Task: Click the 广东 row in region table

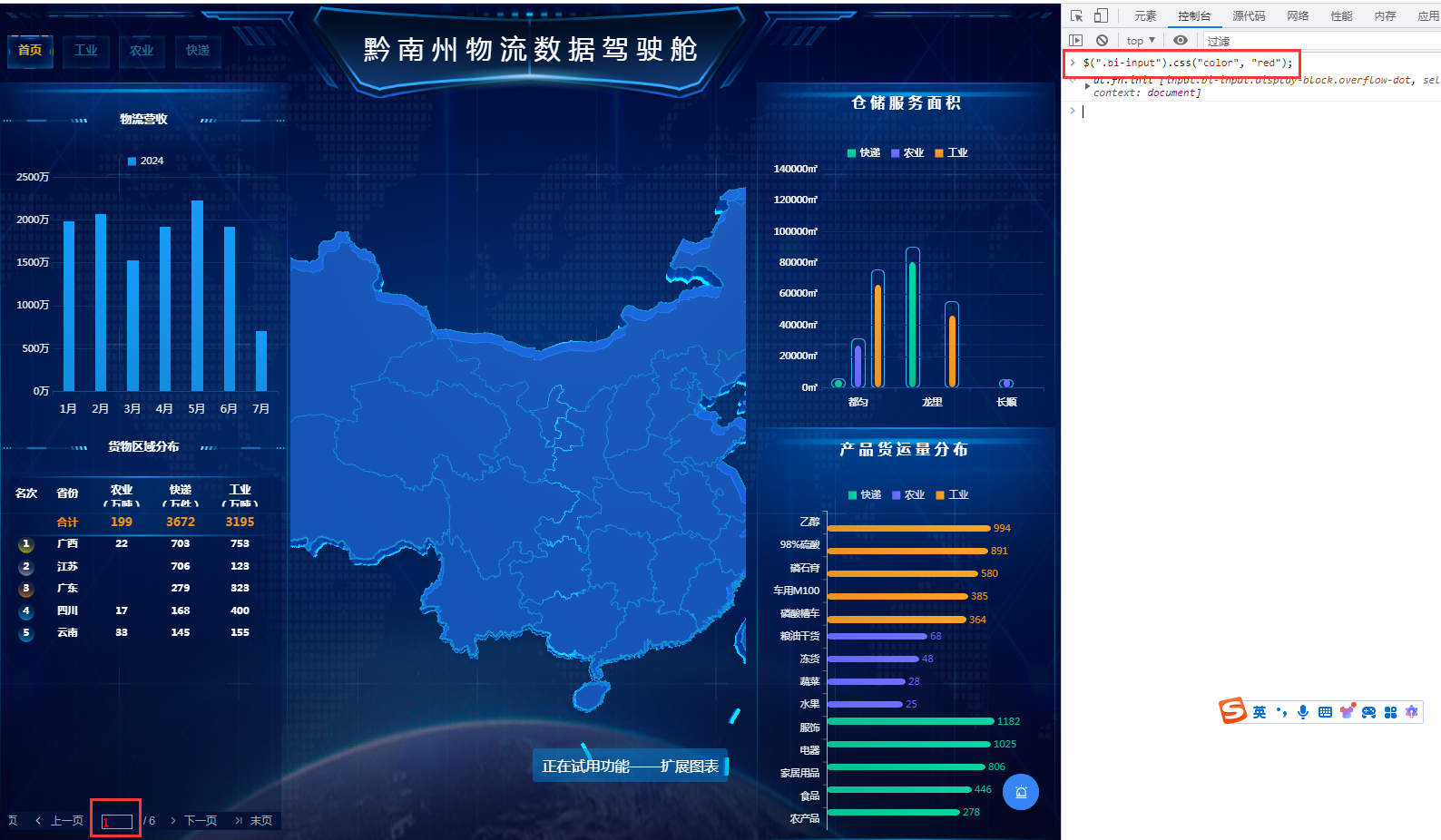Action: click(x=142, y=588)
